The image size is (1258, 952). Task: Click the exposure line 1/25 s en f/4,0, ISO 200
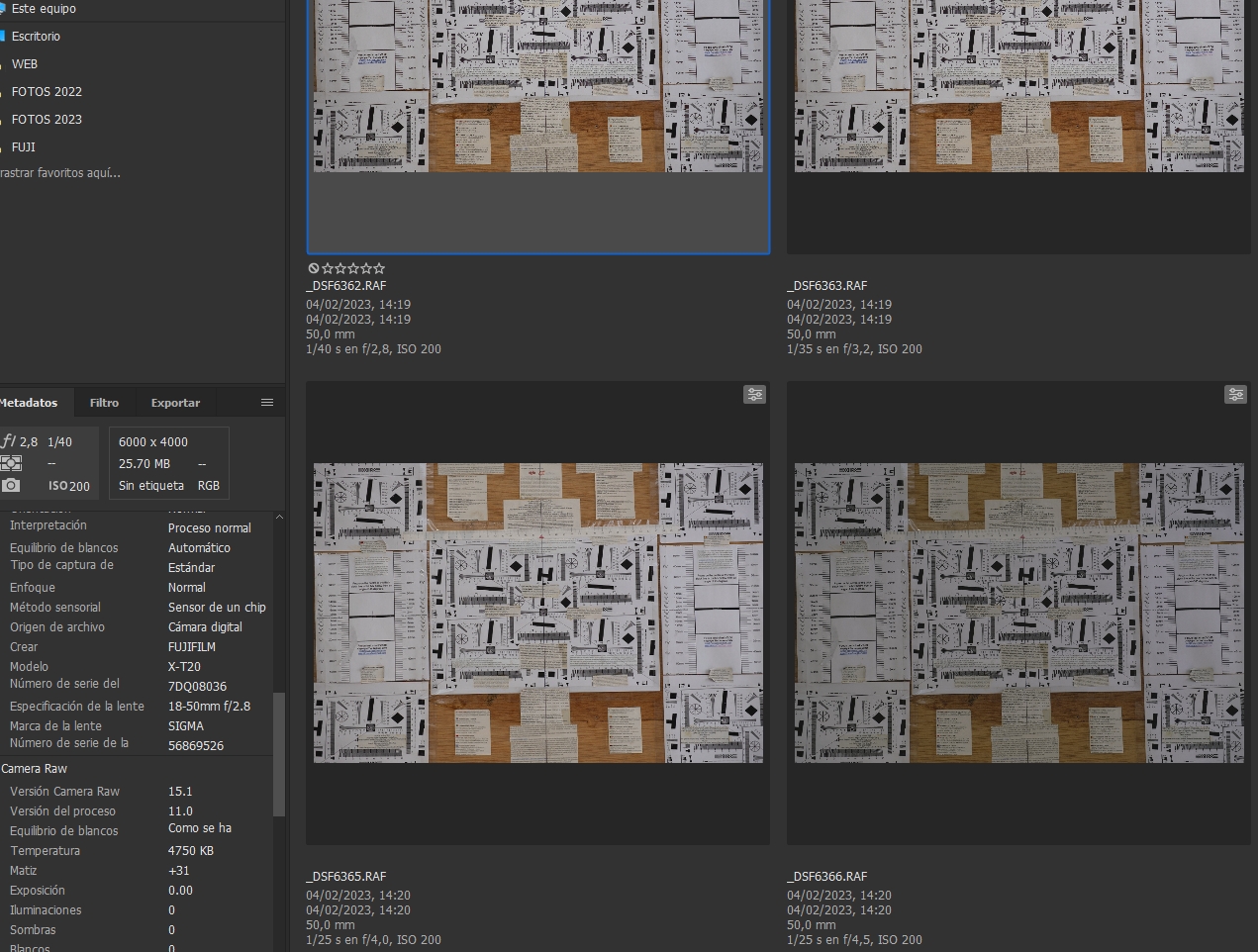pos(373,940)
